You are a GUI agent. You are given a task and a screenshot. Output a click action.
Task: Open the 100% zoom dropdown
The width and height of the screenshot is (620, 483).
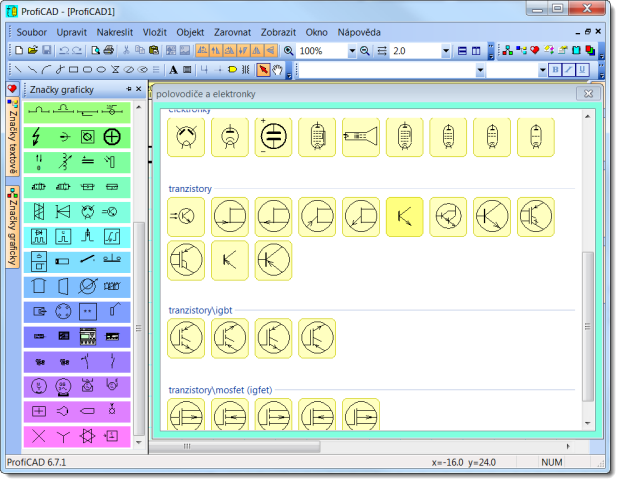coord(352,51)
